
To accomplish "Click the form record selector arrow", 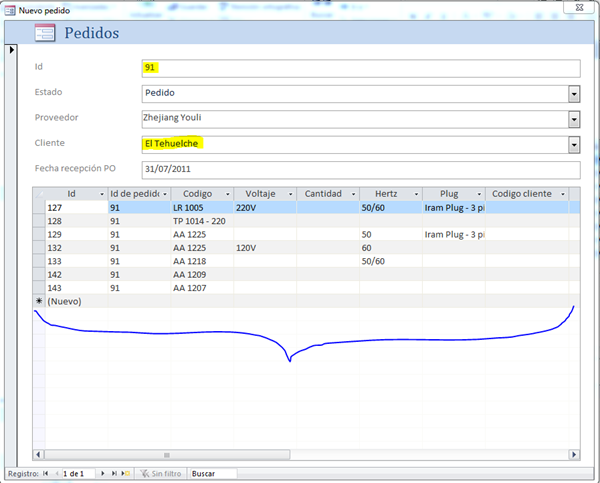I will [11, 50].
